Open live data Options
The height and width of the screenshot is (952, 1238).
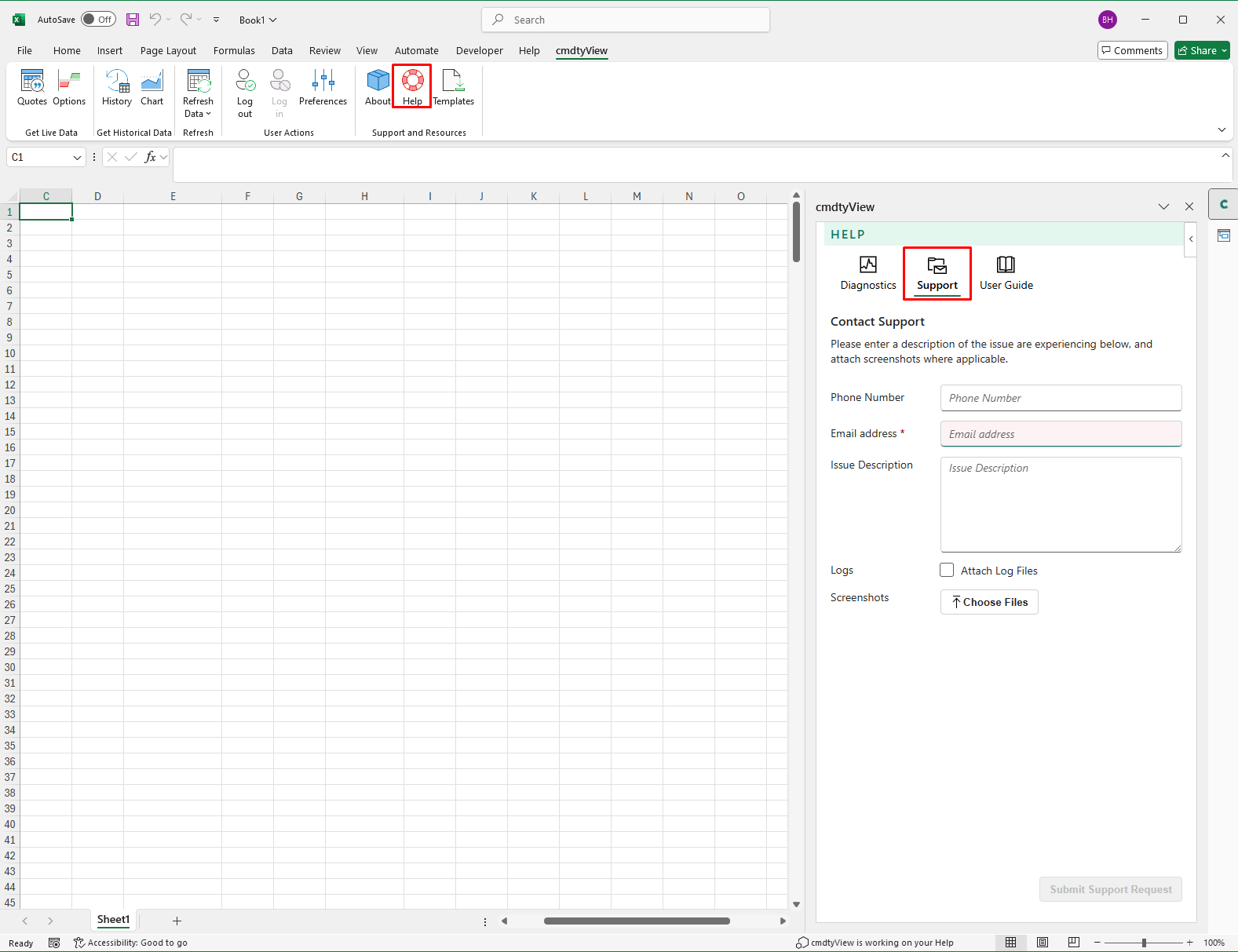(x=69, y=87)
